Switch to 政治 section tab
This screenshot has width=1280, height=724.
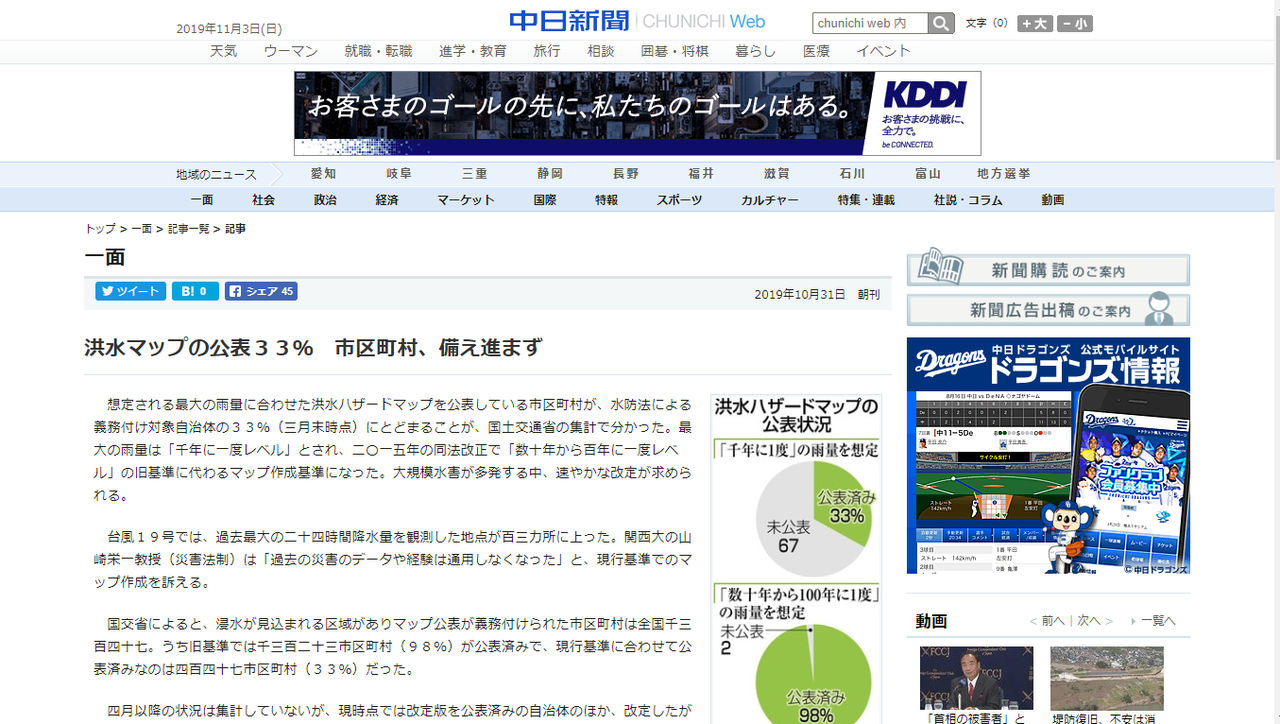[x=325, y=200]
